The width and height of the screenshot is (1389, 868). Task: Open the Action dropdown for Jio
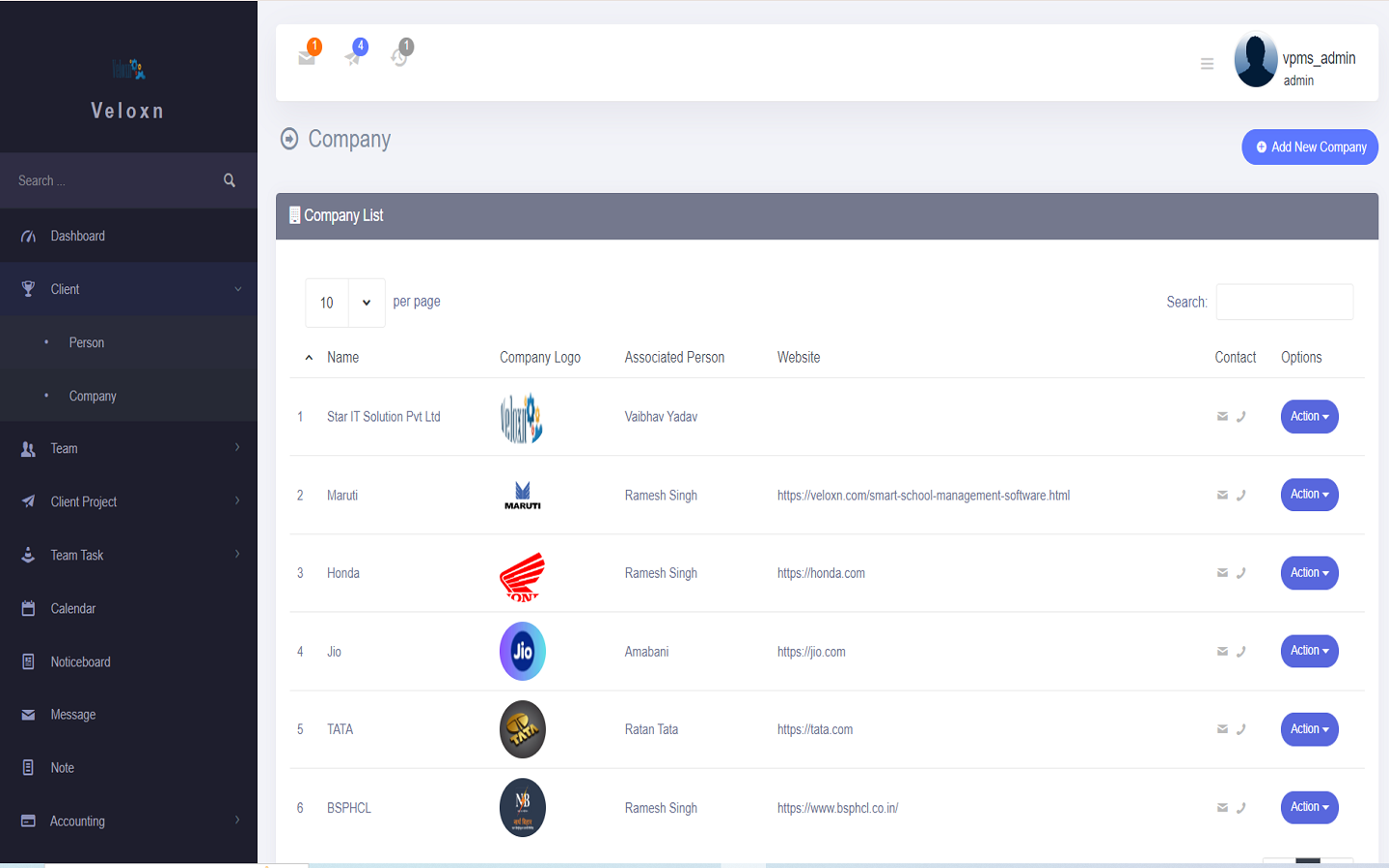click(x=1309, y=650)
